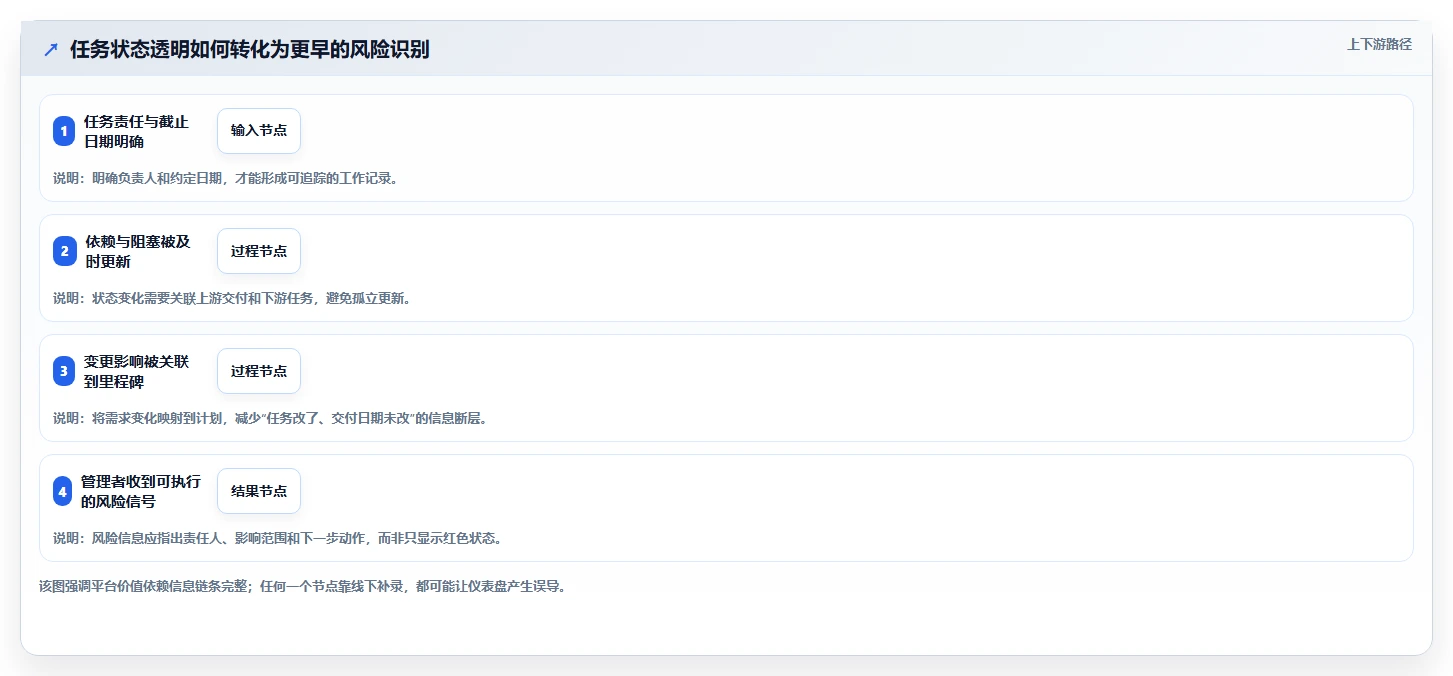Click the arrow icon beside the panel title

pos(51,49)
